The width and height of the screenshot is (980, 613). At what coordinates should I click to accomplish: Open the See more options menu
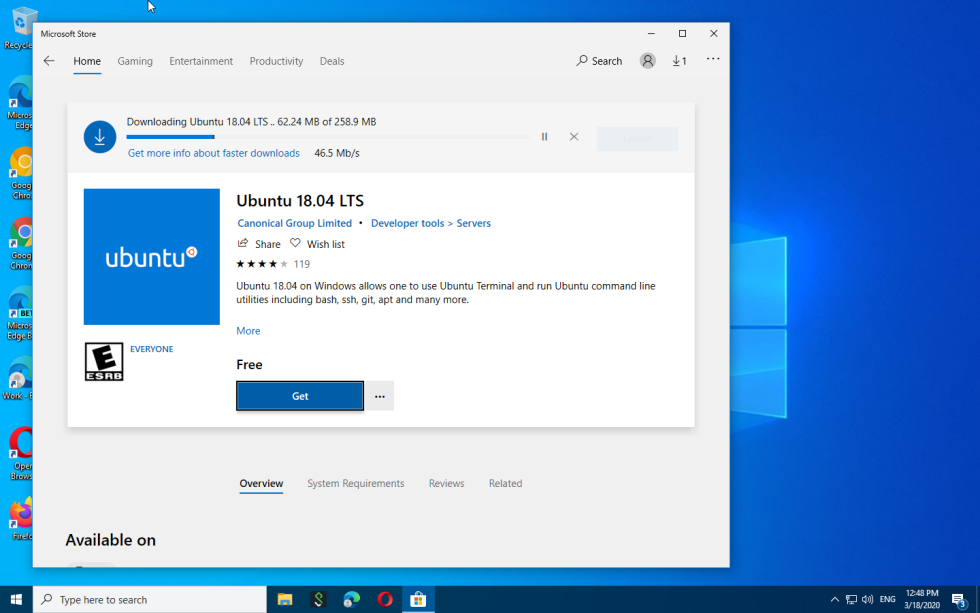(x=712, y=60)
